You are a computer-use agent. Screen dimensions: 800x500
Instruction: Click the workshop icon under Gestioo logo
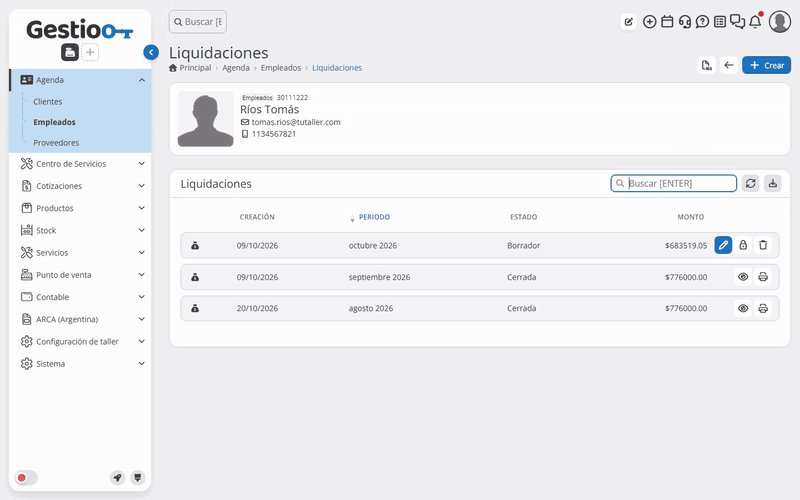click(x=70, y=52)
